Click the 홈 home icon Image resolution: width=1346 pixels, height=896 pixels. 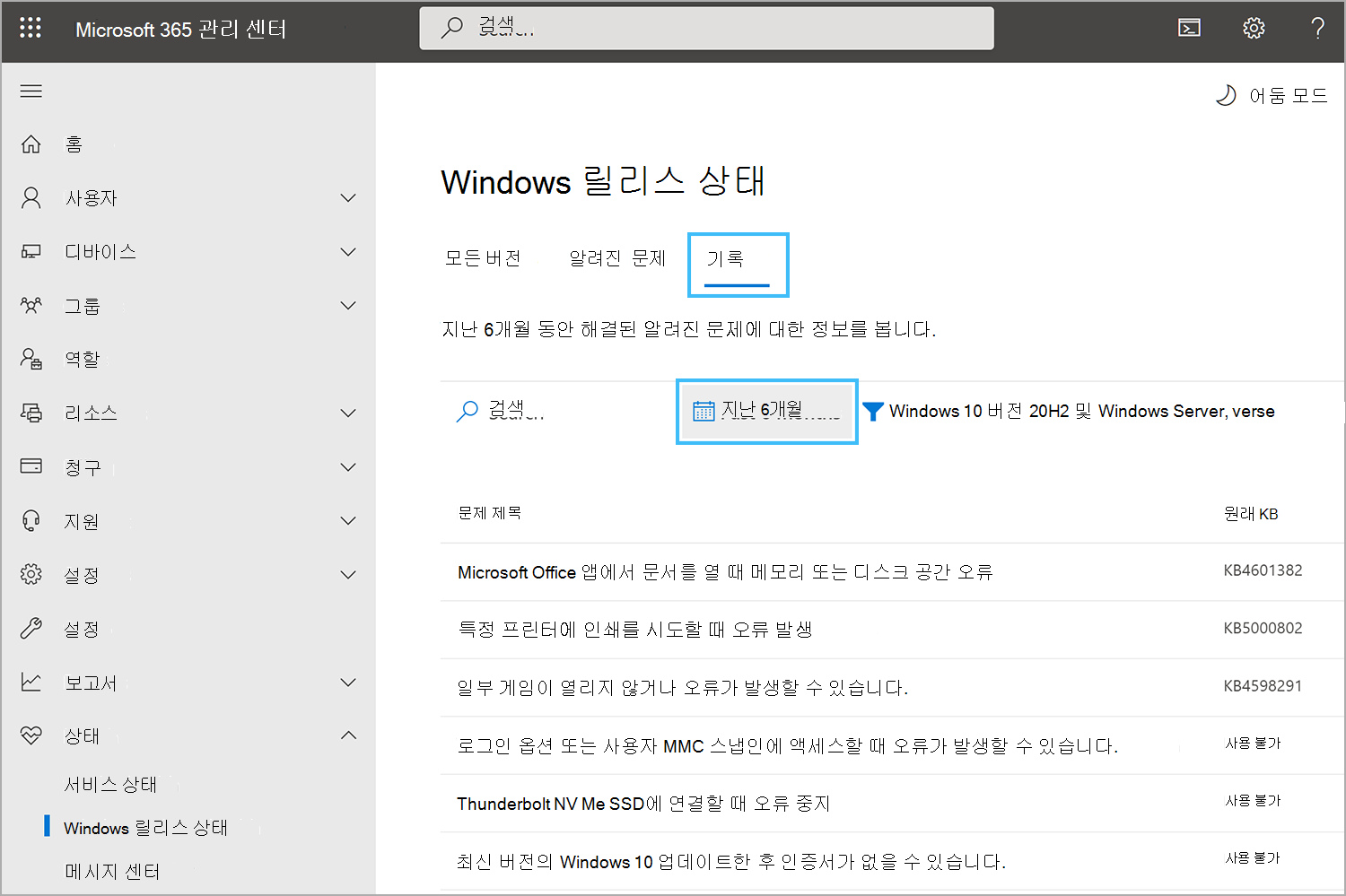click(x=31, y=144)
